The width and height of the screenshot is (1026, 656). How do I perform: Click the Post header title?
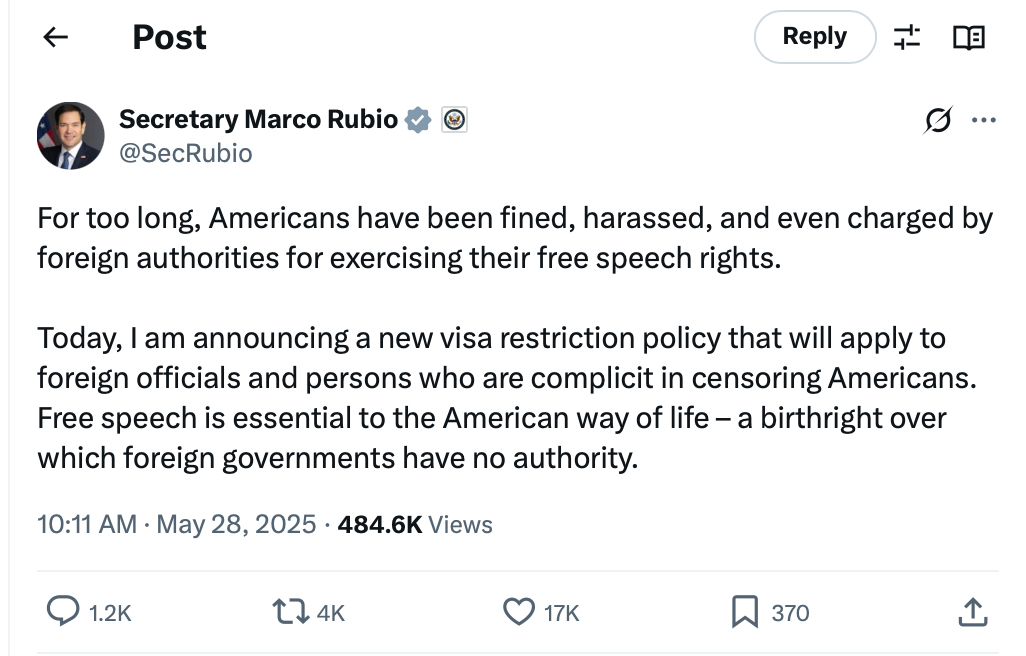click(169, 37)
